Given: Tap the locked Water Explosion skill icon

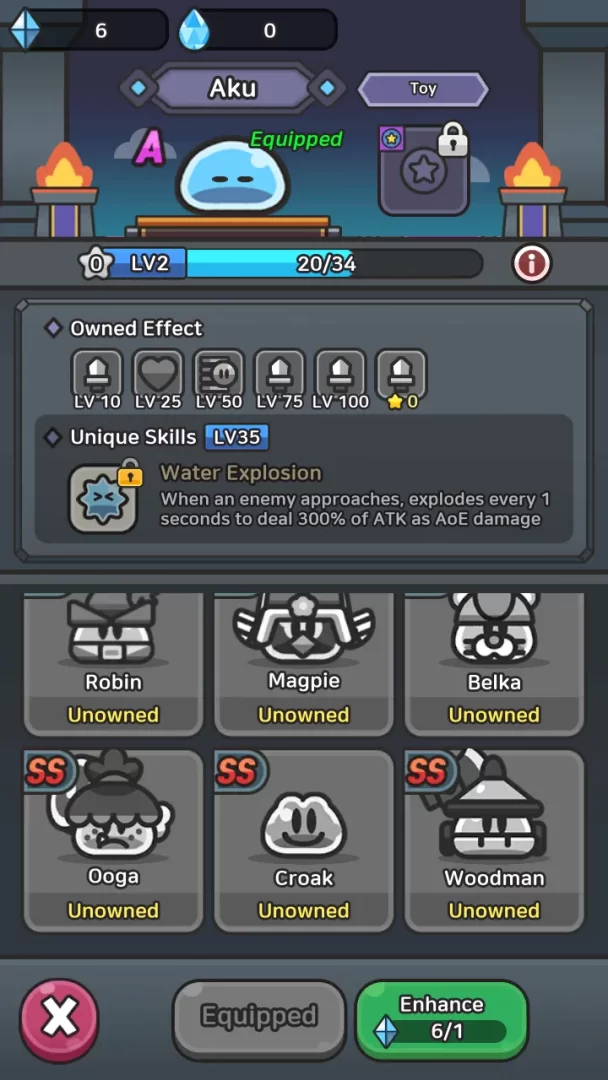Looking at the screenshot, I should (x=104, y=497).
